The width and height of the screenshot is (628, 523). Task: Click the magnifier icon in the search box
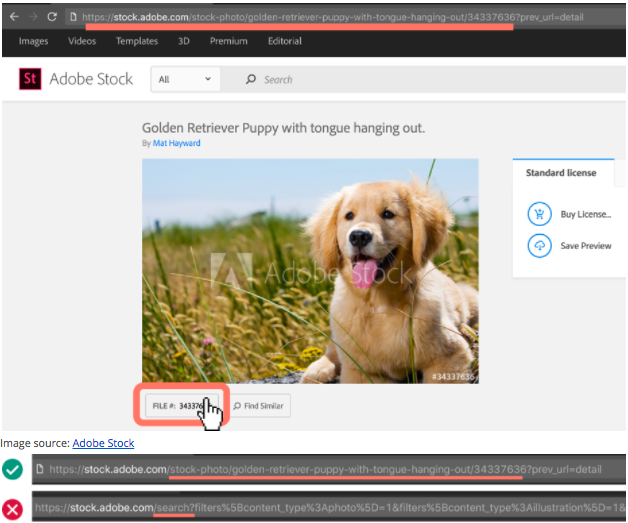tap(251, 80)
